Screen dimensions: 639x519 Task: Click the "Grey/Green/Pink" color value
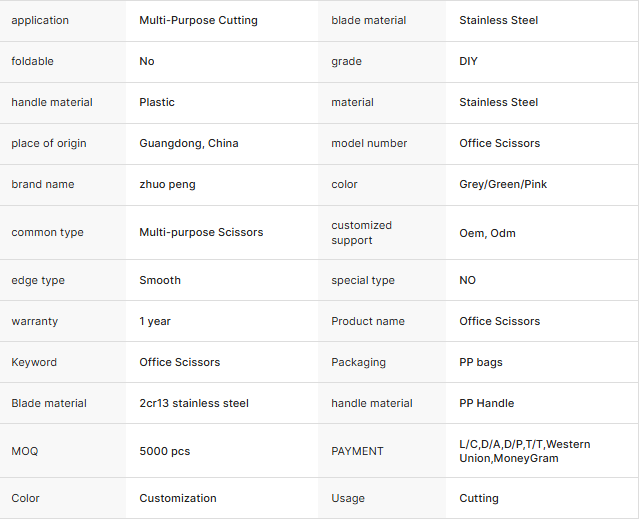[x=503, y=184]
